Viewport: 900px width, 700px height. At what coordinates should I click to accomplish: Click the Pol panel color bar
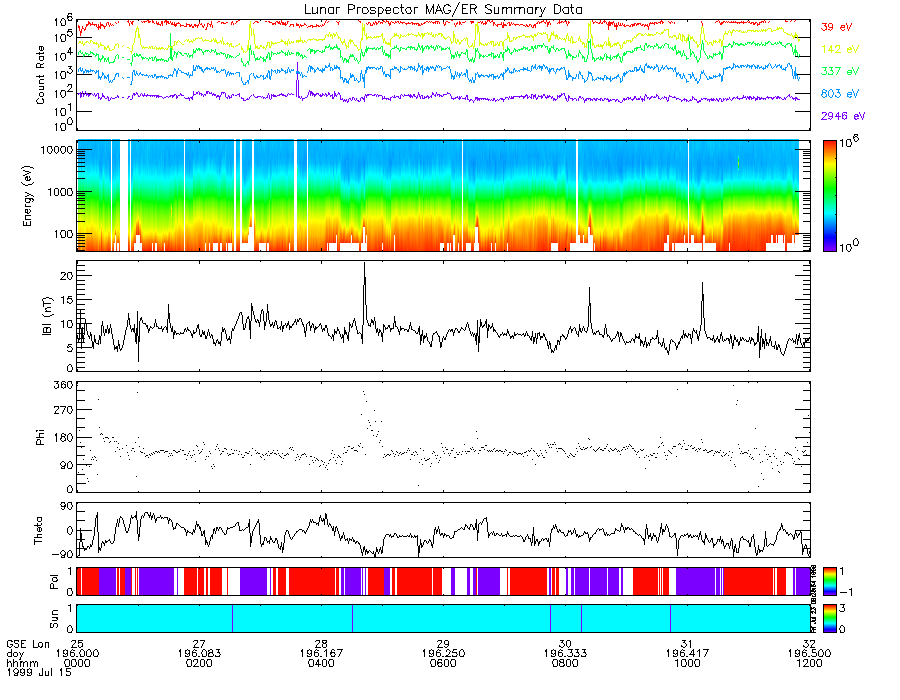point(829,582)
